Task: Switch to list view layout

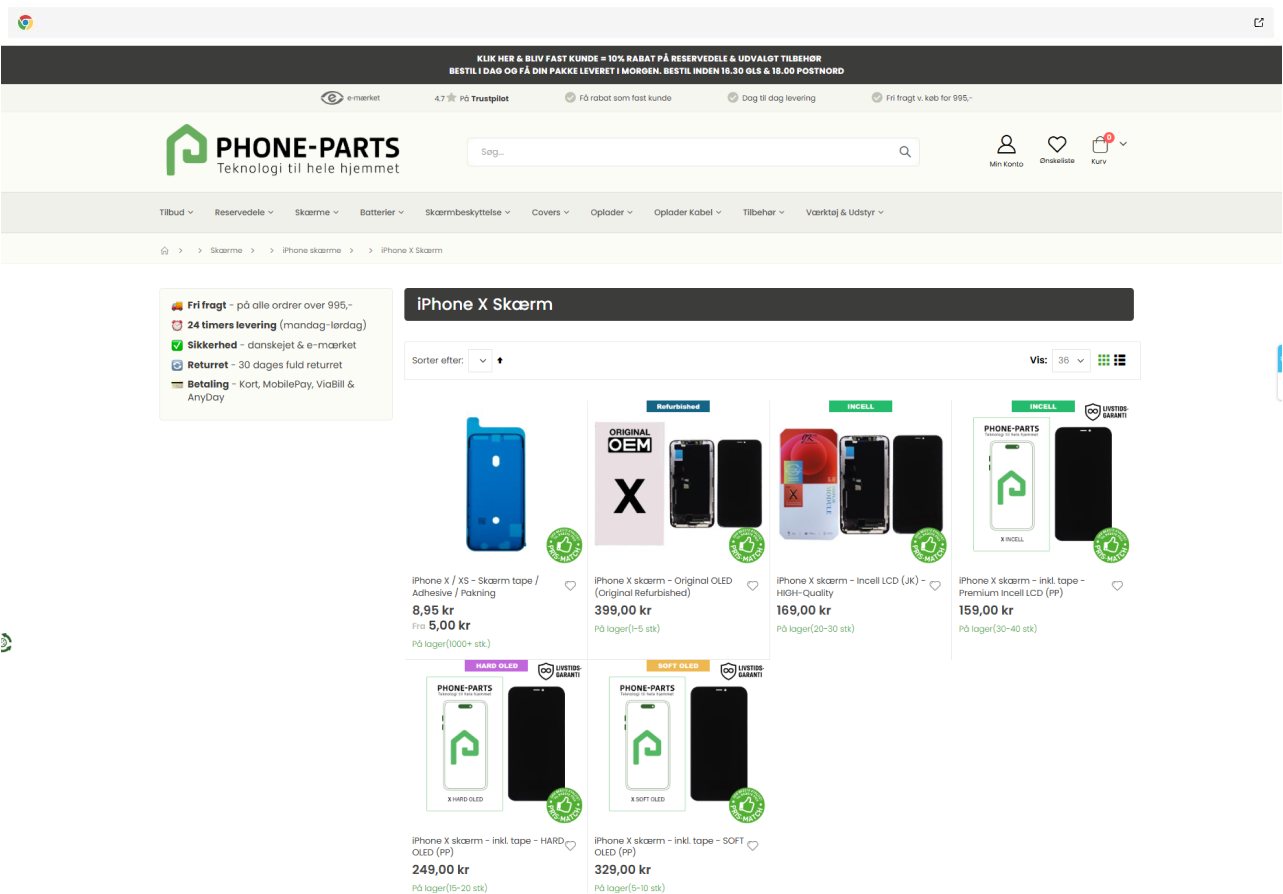Action: pos(1120,360)
